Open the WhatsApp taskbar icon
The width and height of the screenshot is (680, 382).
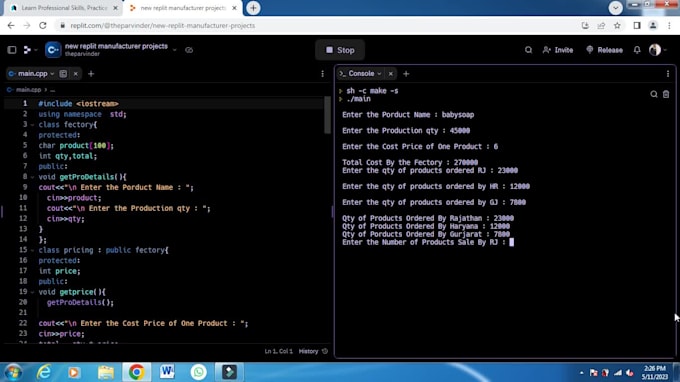(198, 372)
